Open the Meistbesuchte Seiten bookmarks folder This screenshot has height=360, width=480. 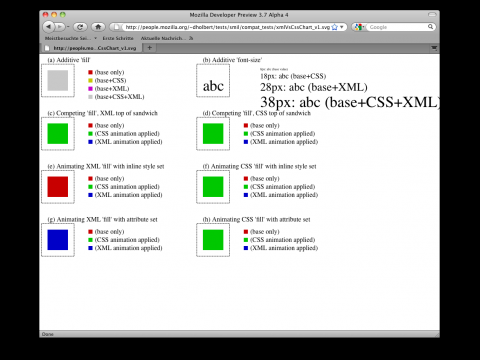tap(71, 38)
